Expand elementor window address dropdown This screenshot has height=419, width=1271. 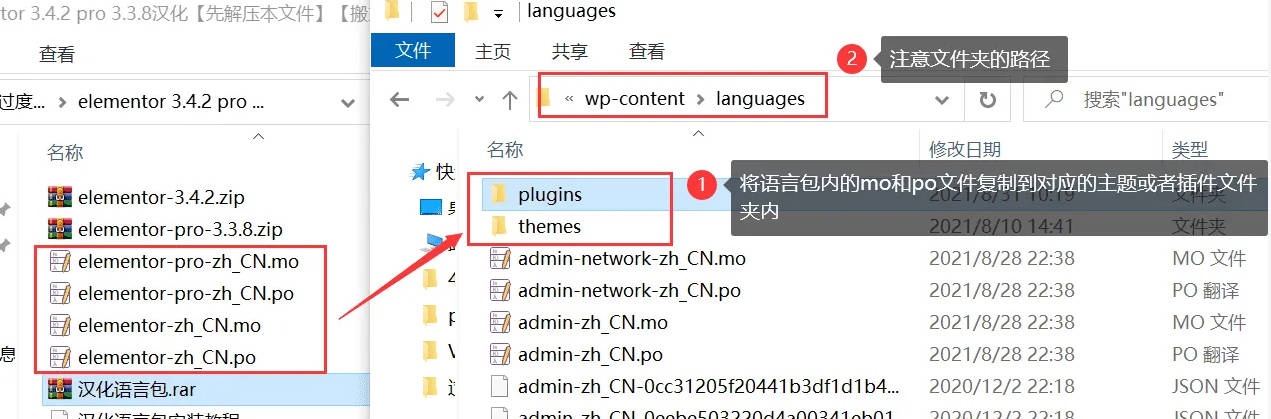(x=347, y=102)
